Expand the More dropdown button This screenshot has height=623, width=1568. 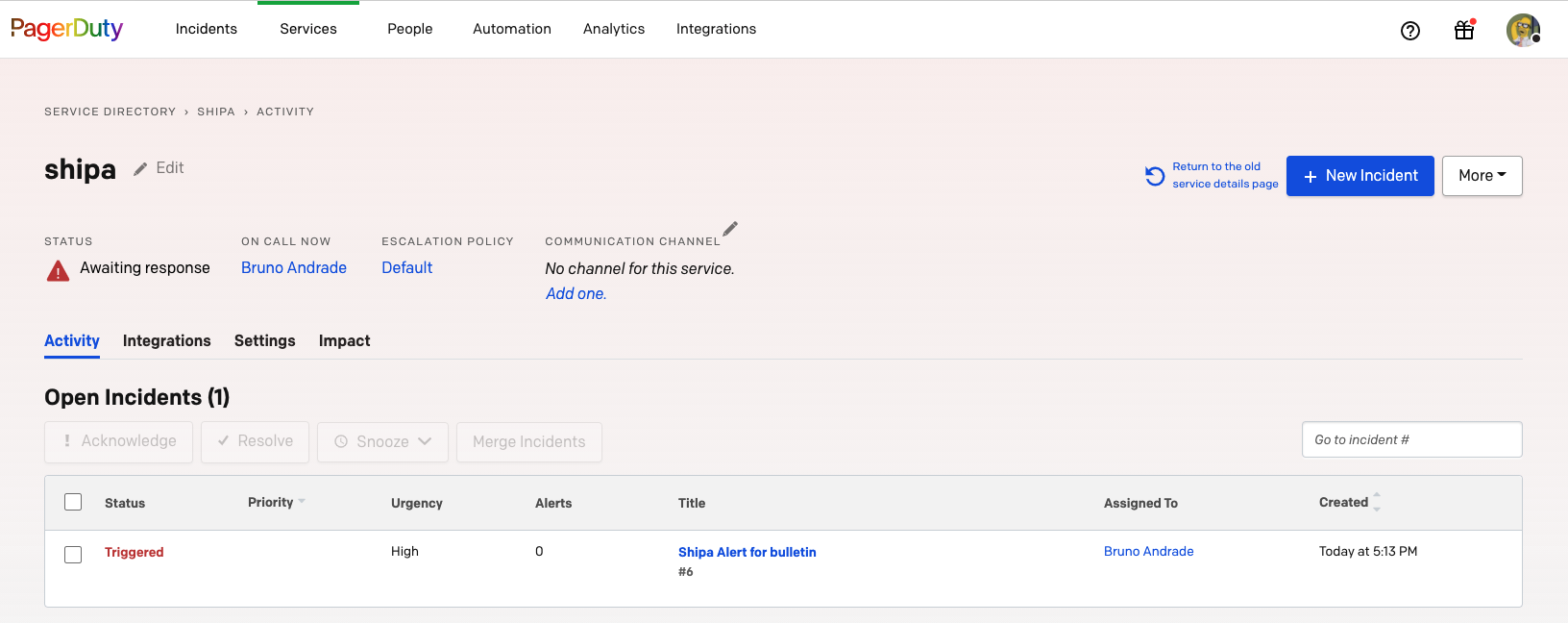pos(1482,176)
